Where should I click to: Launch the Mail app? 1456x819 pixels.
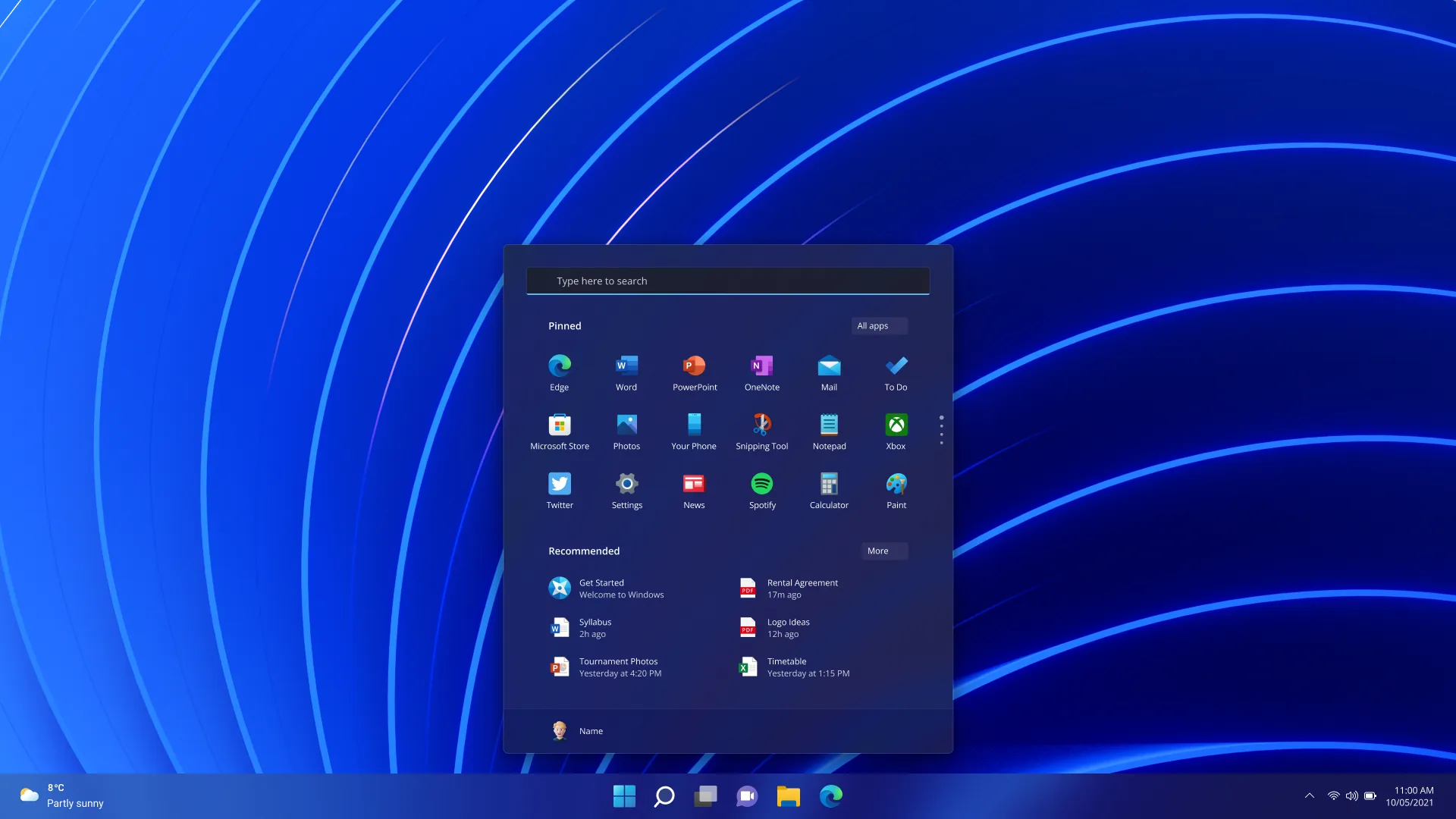pos(829,372)
